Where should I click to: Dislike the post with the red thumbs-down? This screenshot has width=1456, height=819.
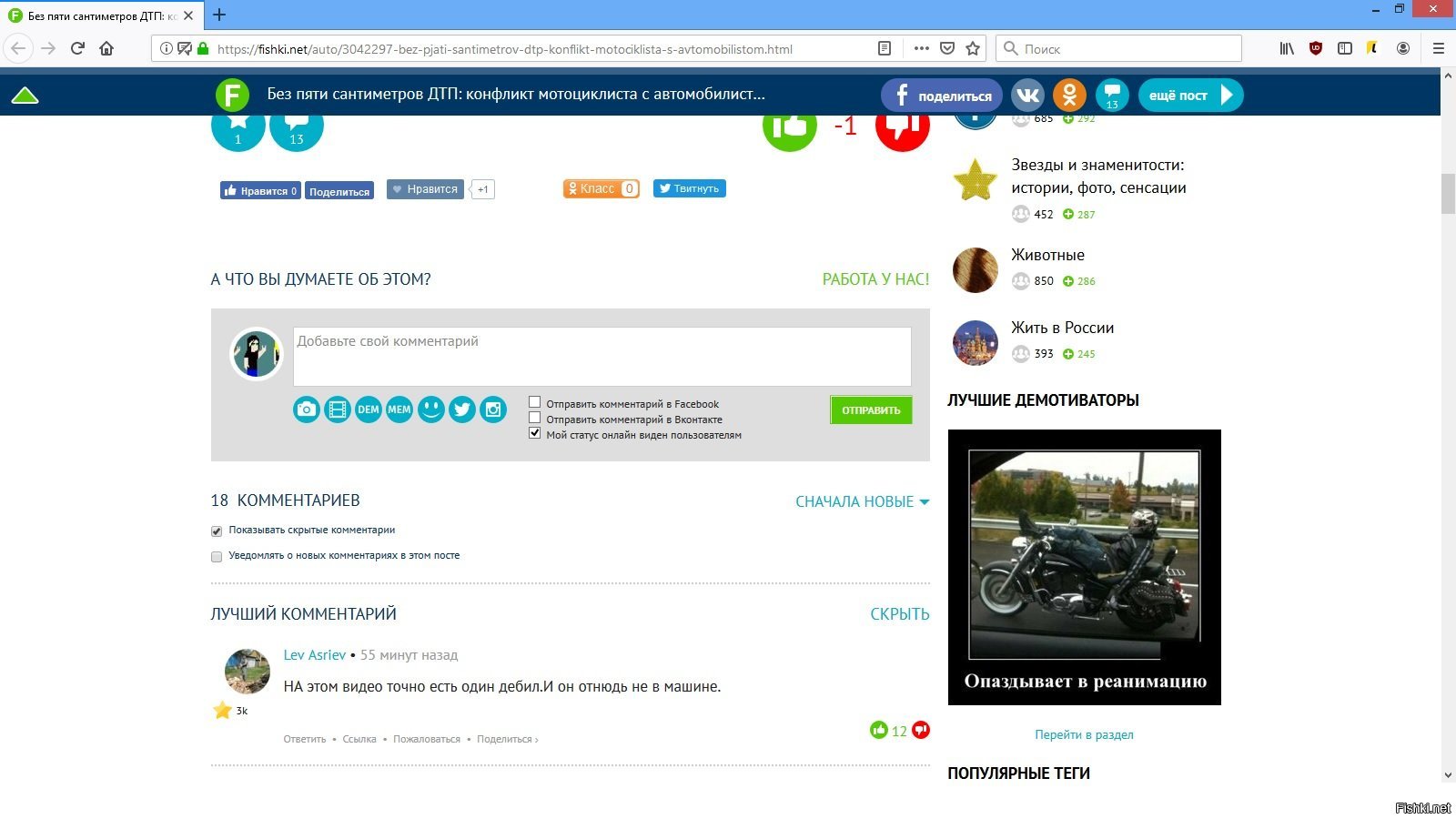click(x=903, y=127)
